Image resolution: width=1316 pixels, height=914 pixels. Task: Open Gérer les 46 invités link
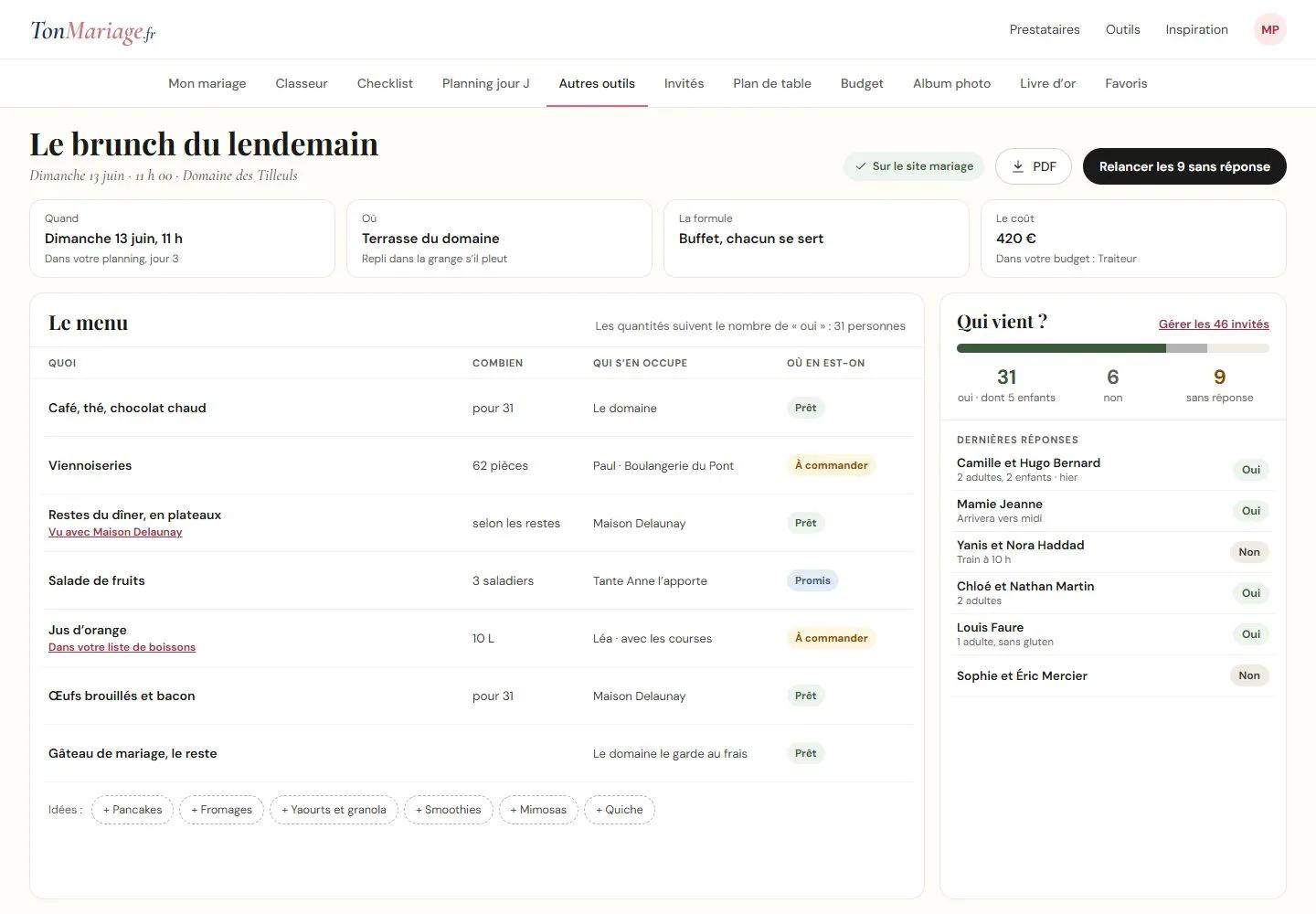pyautogui.click(x=1214, y=324)
